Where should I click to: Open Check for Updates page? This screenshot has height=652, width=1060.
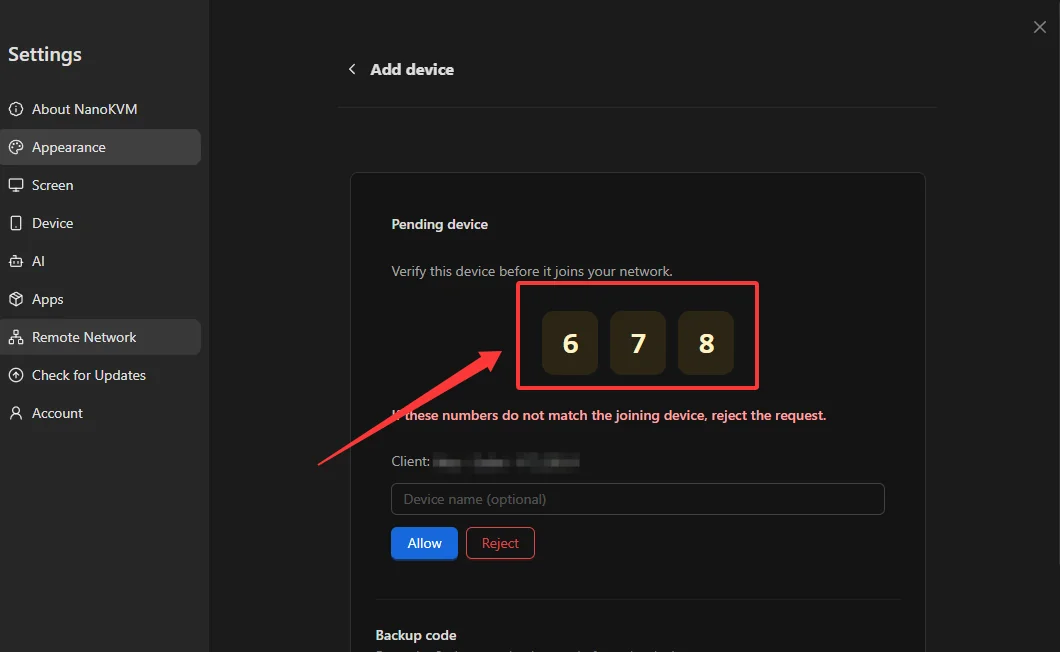(x=100, y=375)
